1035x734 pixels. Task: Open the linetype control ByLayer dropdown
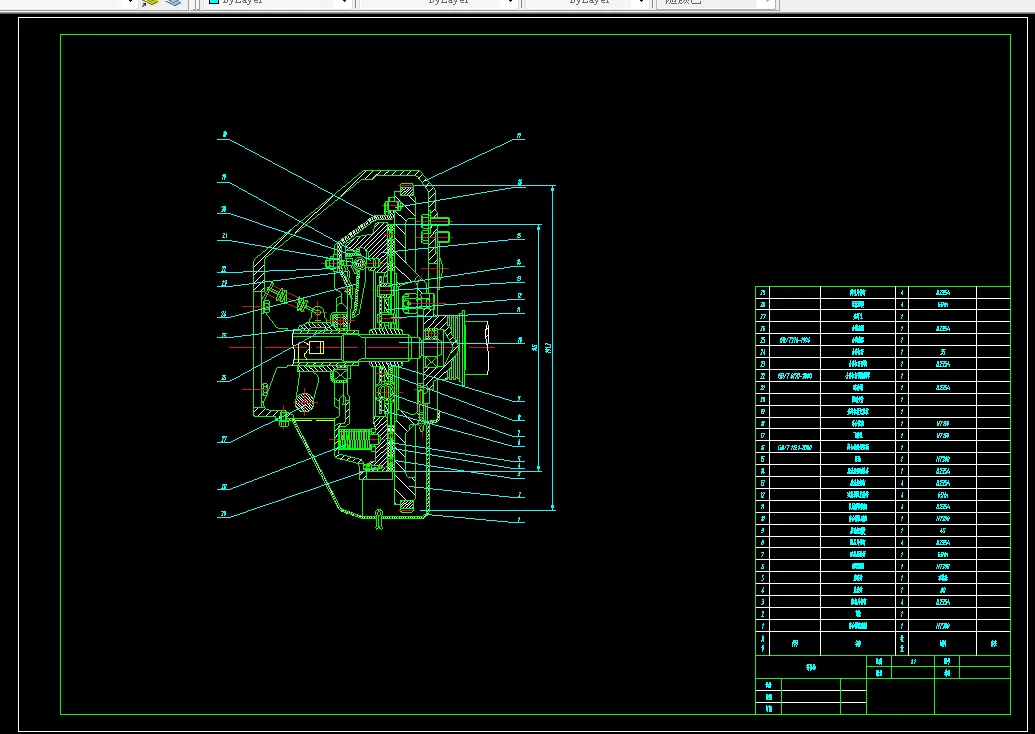[x=438, y=3]
